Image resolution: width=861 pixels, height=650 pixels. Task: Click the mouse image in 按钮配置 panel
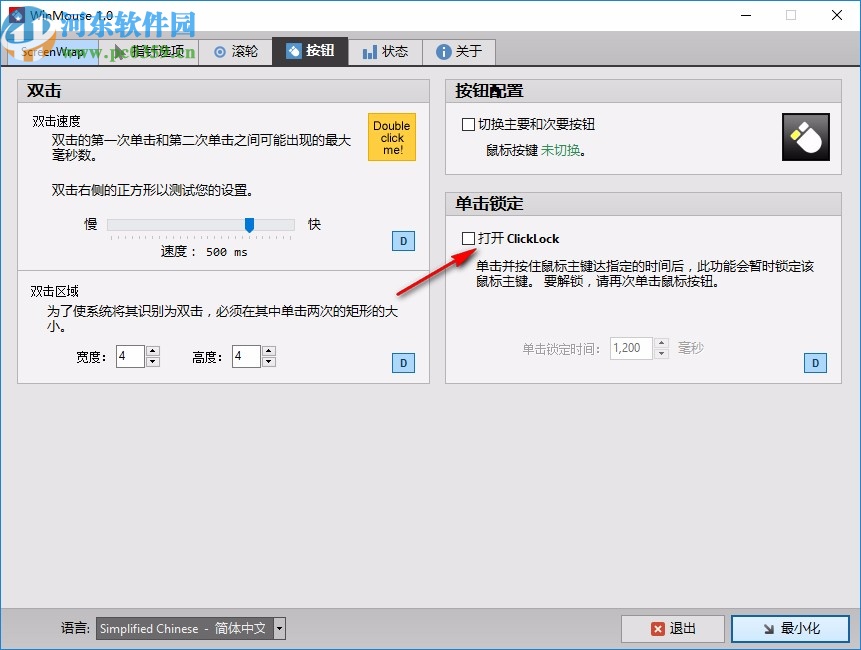click(x=806, y=137)
